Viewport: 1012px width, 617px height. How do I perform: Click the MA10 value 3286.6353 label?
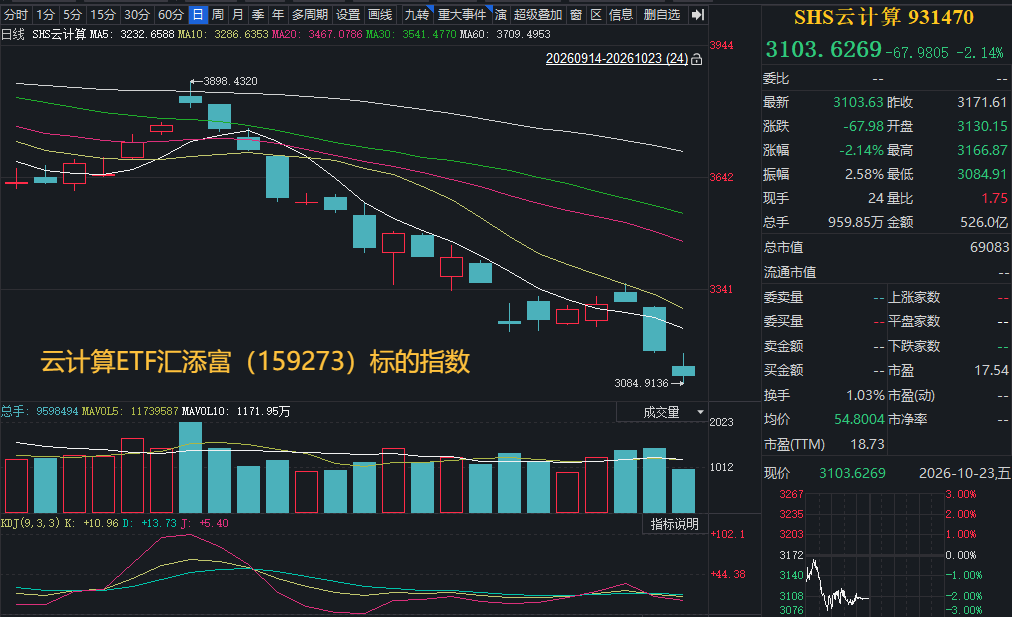(223, 34)
